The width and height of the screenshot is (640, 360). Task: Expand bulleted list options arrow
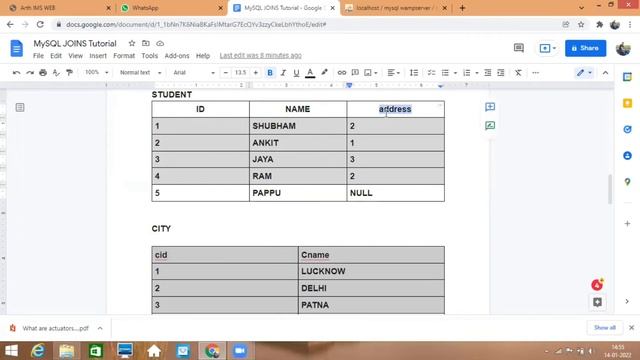(x=455, y=73)
